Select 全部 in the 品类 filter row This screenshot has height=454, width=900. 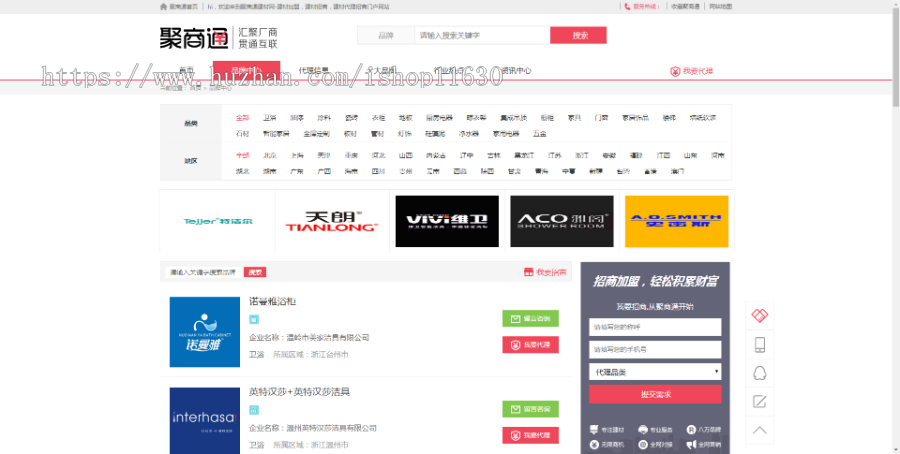click(242, 118)
